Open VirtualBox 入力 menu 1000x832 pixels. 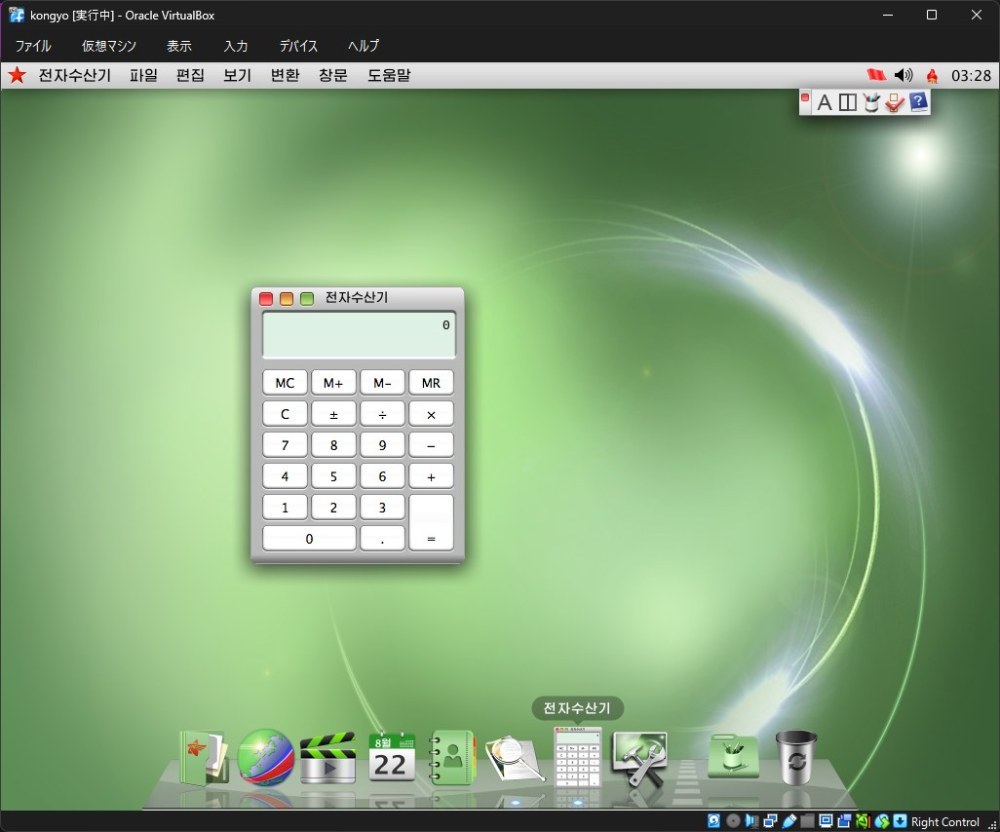click(x=236, y=46)
